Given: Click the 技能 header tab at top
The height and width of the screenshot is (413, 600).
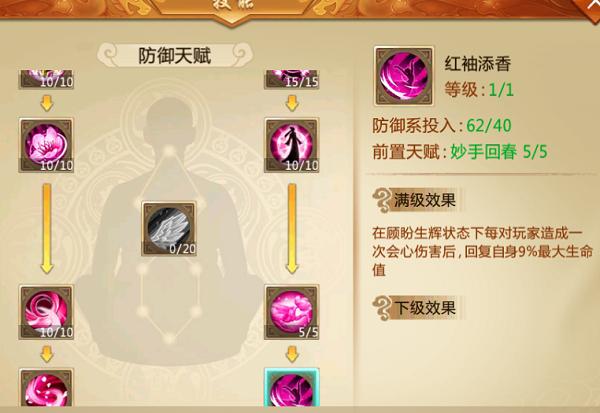Looking at the screenshot, I should click(x=233, y=5).
